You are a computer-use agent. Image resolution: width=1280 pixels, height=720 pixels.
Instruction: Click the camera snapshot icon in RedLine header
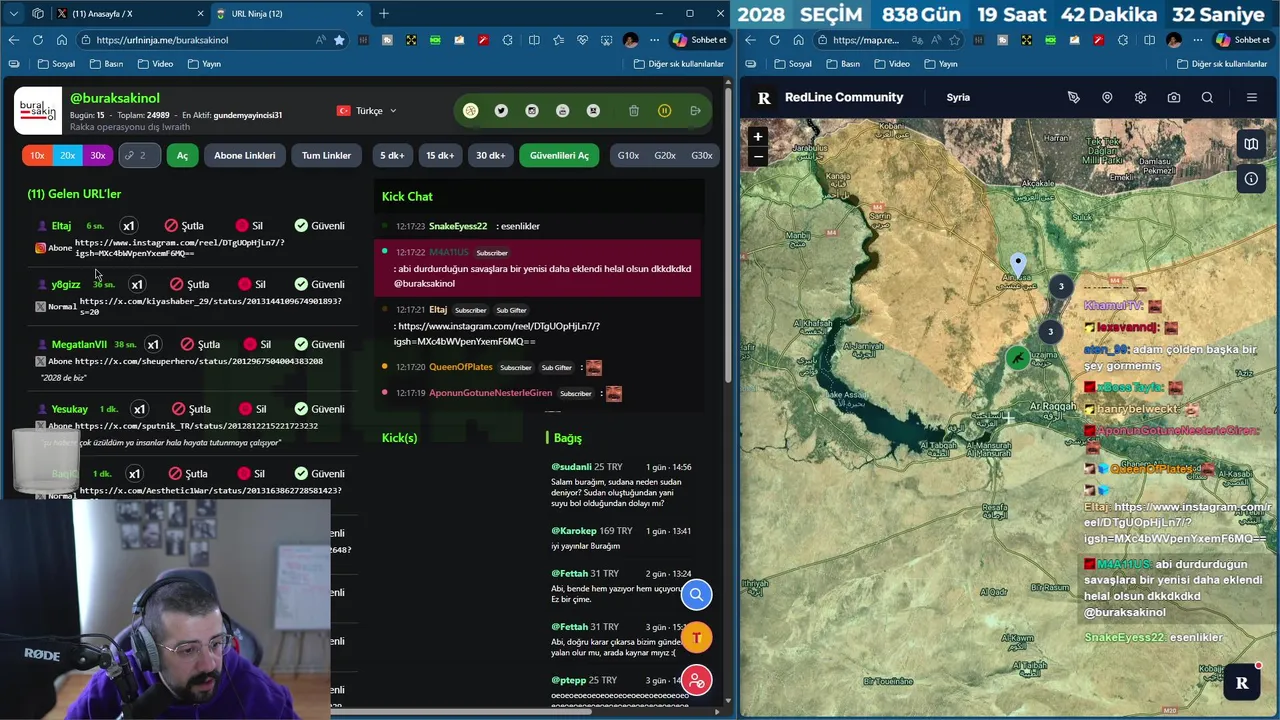coord(1174,97)
